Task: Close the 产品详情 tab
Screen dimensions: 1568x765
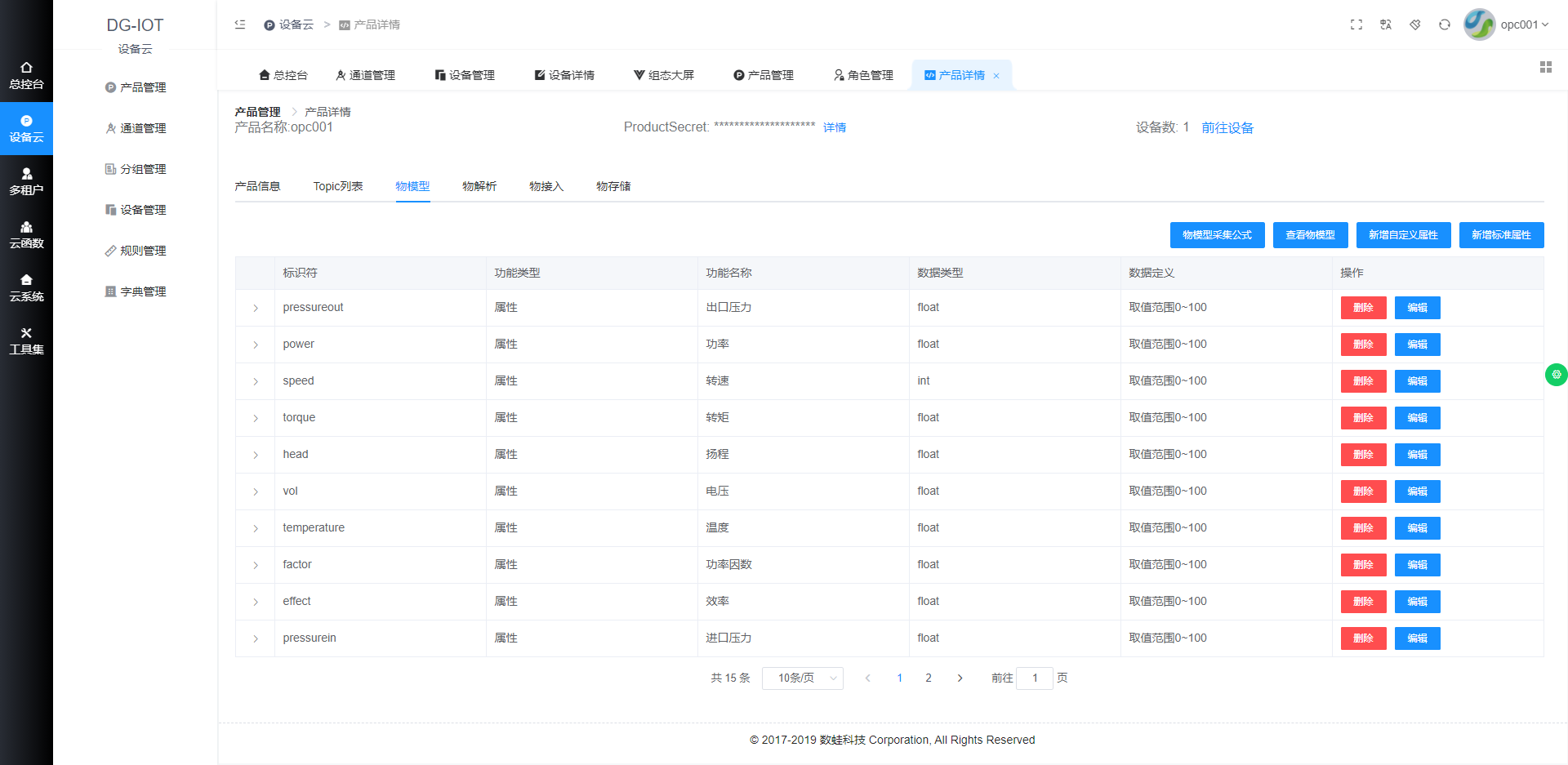Action: [x=996, y=76]
